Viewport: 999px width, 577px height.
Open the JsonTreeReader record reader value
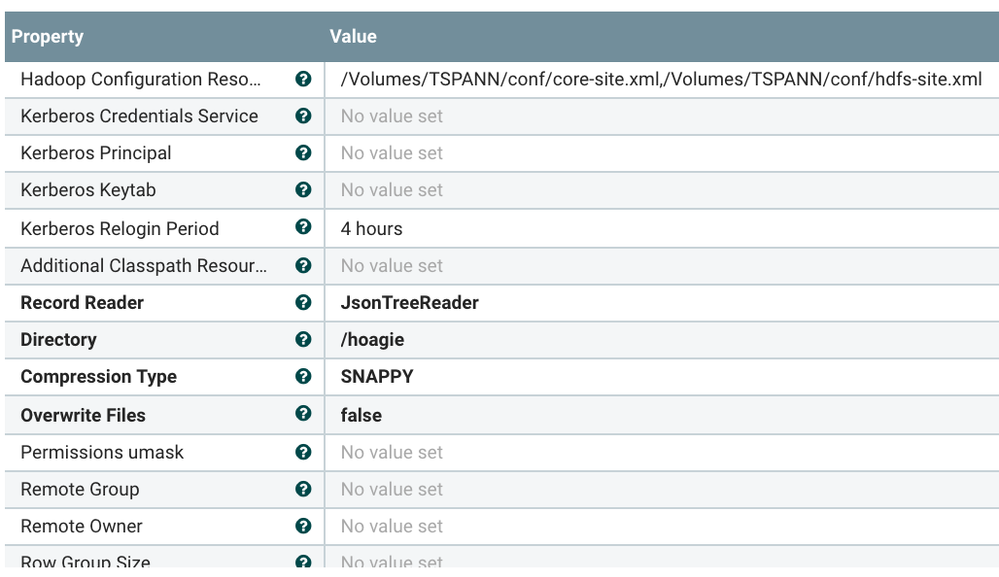click(409, 302)
